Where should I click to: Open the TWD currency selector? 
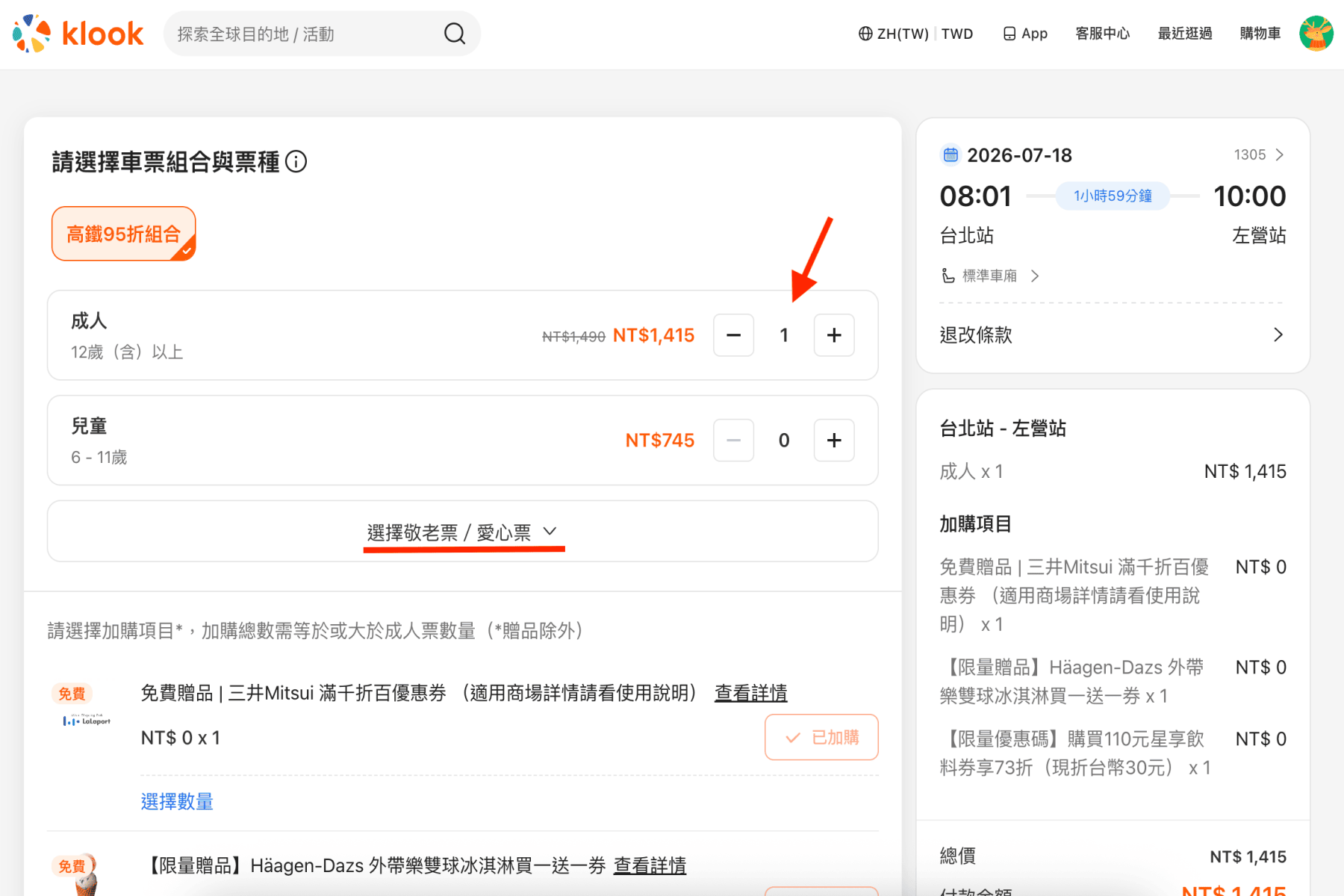[957, 34]
